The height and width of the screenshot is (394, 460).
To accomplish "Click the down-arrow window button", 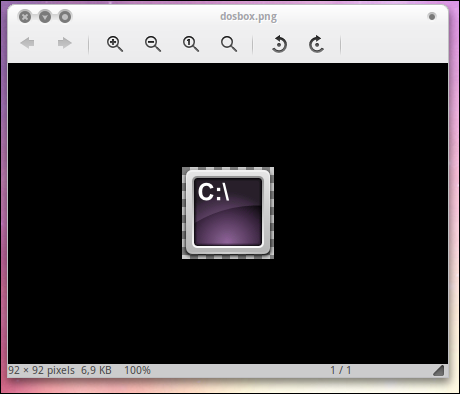I will pos(45,17).
